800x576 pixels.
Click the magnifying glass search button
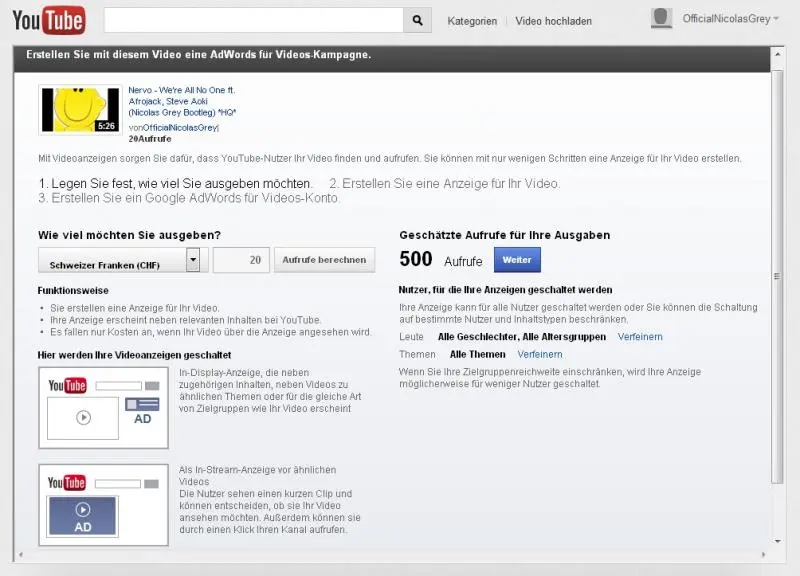tap(417, 20)
